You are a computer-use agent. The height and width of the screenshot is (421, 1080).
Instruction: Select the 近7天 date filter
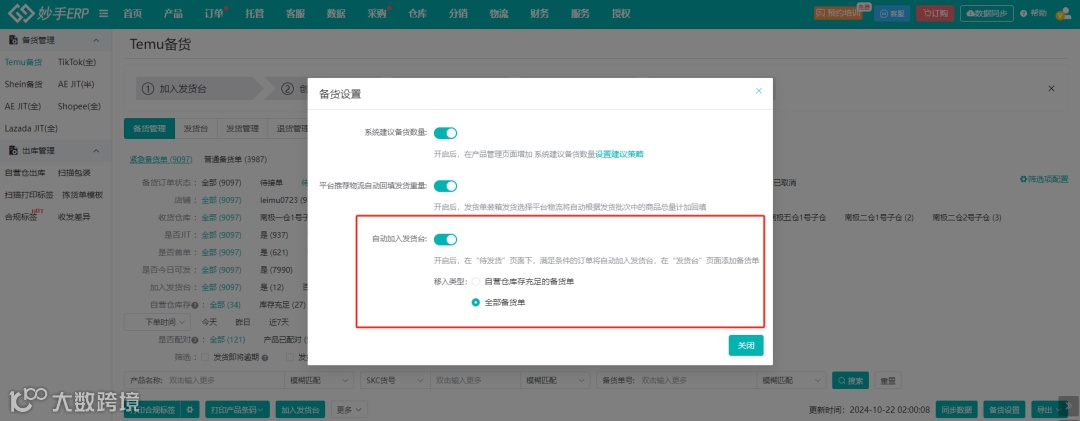pos(279,322)
